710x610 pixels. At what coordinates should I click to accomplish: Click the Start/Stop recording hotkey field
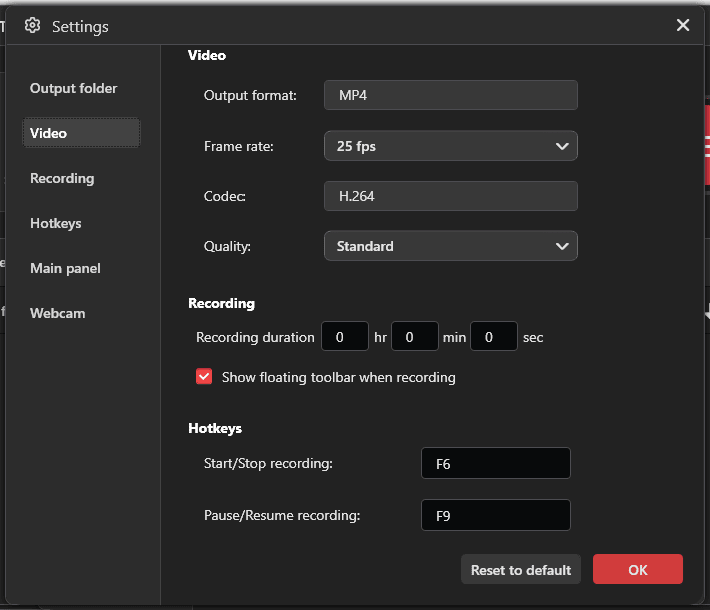pyautogui.click(x=496, y=463)
